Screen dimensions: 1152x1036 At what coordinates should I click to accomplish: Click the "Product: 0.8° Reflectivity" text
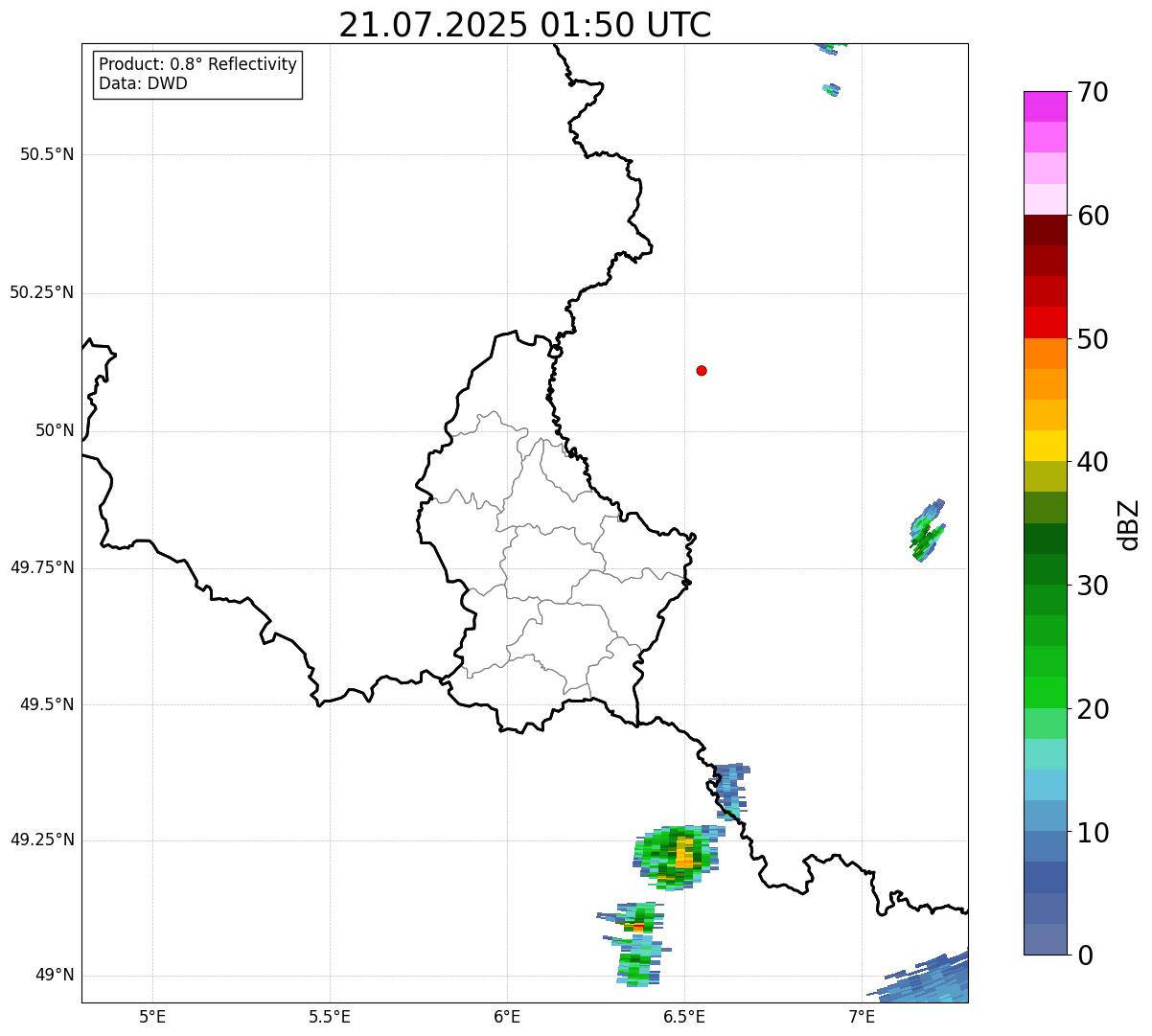(x=198, y=64)
